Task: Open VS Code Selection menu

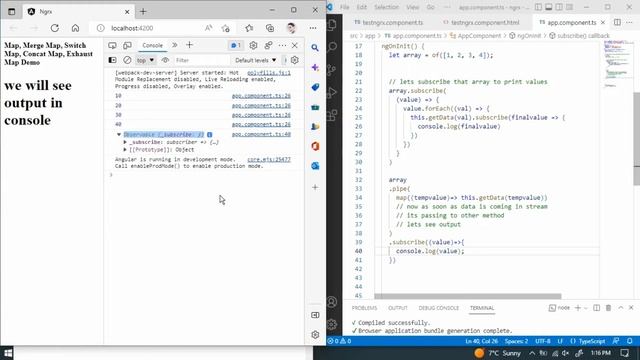Action: [x=386, y=7]
